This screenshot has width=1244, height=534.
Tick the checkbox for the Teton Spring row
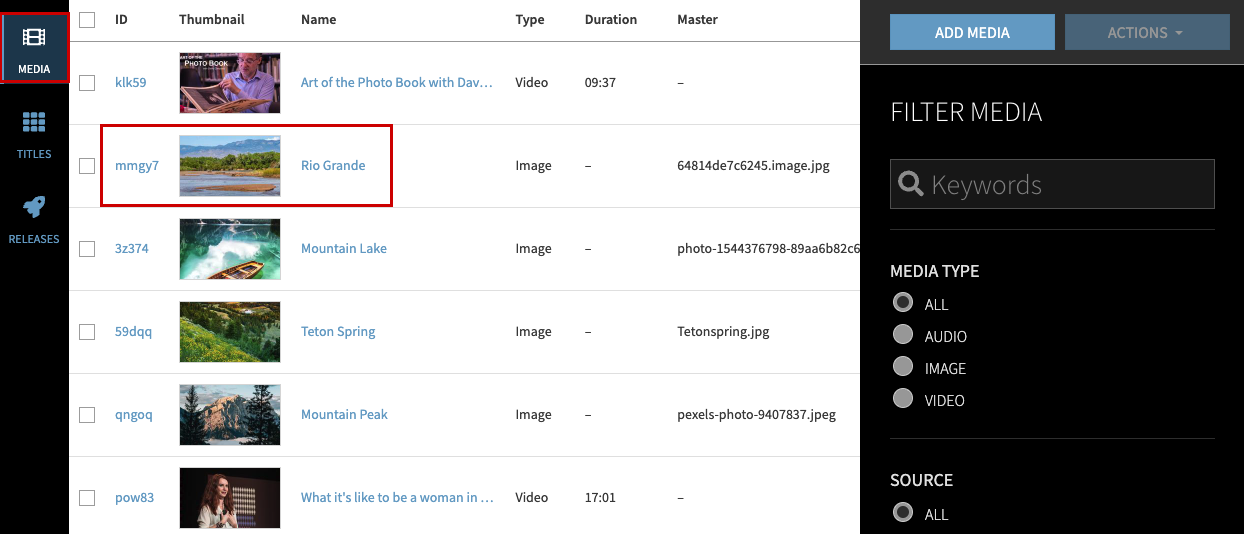pyautogui.click(x=87, y=331)
